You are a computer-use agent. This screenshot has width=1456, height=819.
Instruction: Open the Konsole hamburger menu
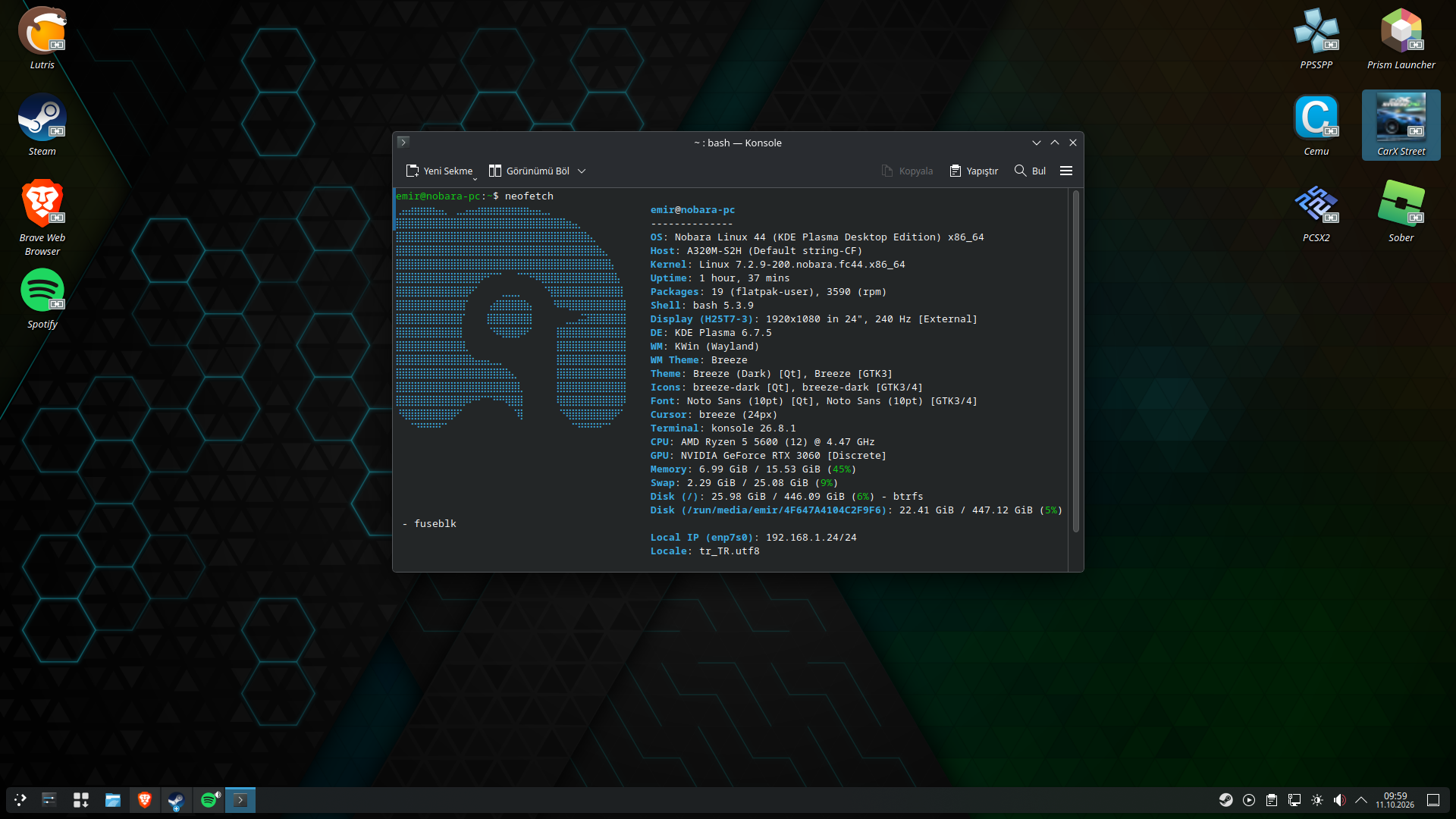coord(1066,171)
